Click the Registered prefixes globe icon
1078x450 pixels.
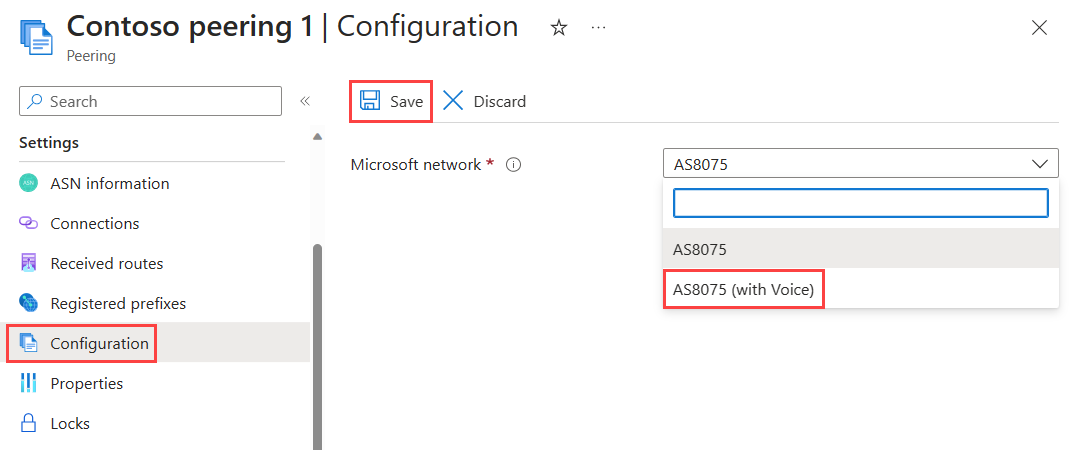tap(28, 303)
